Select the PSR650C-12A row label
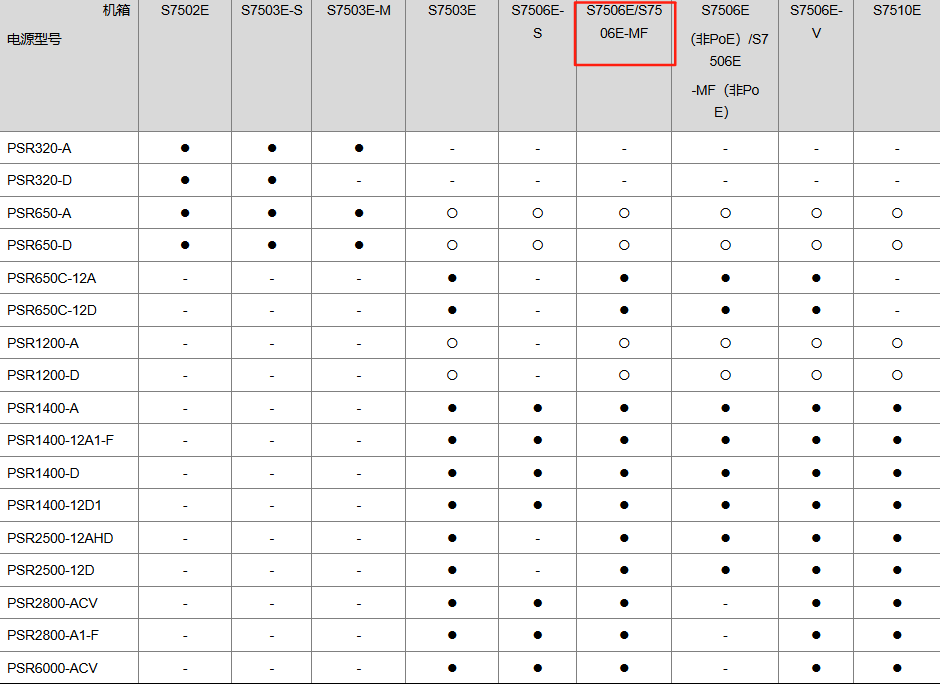Viewport: 949px width, 689px height. click(x=51, y=278)
